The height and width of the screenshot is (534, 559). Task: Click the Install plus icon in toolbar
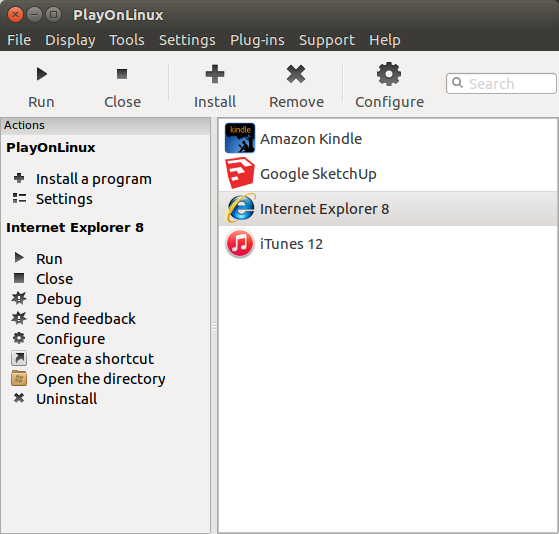[215, 74]
